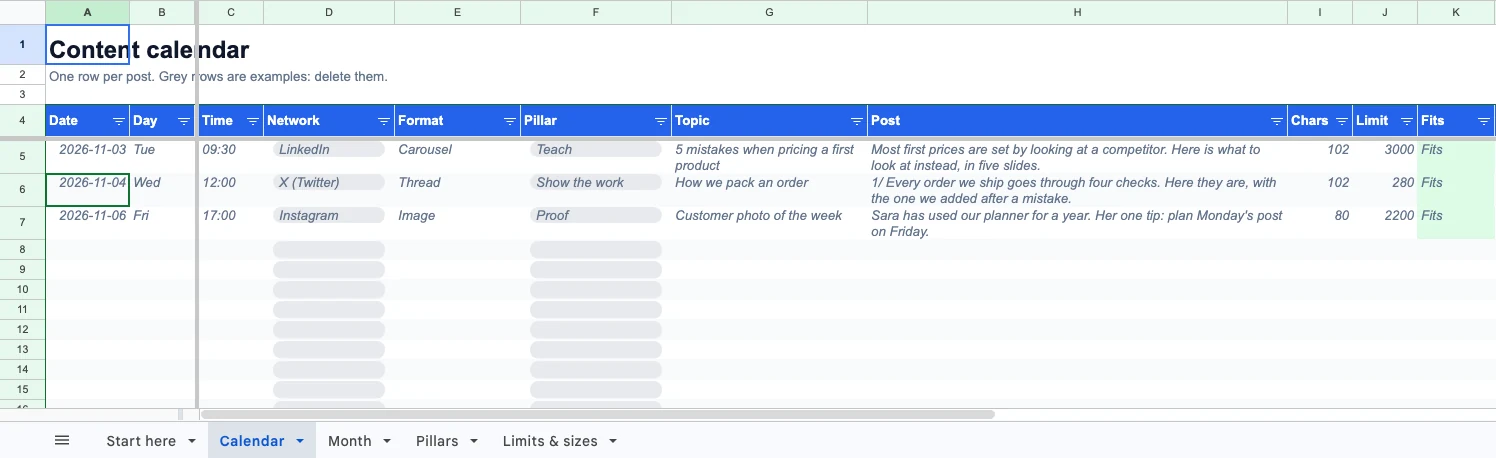Open filter for Limit column
The width and height of the screenshot is (1496, 458).
(1407, 121)
